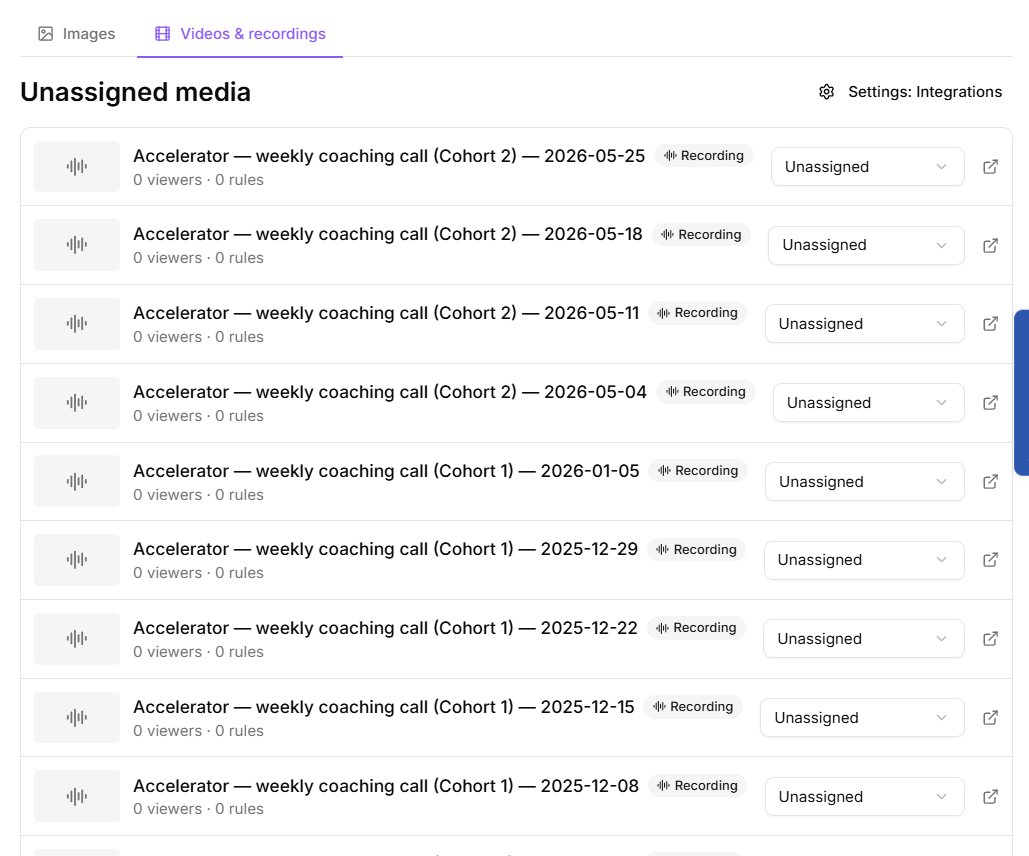The height and width of the screenshot is (856, 1029).
Task: Click audio thumbnail of 2026-05-25 call
Action: point(77,167)
